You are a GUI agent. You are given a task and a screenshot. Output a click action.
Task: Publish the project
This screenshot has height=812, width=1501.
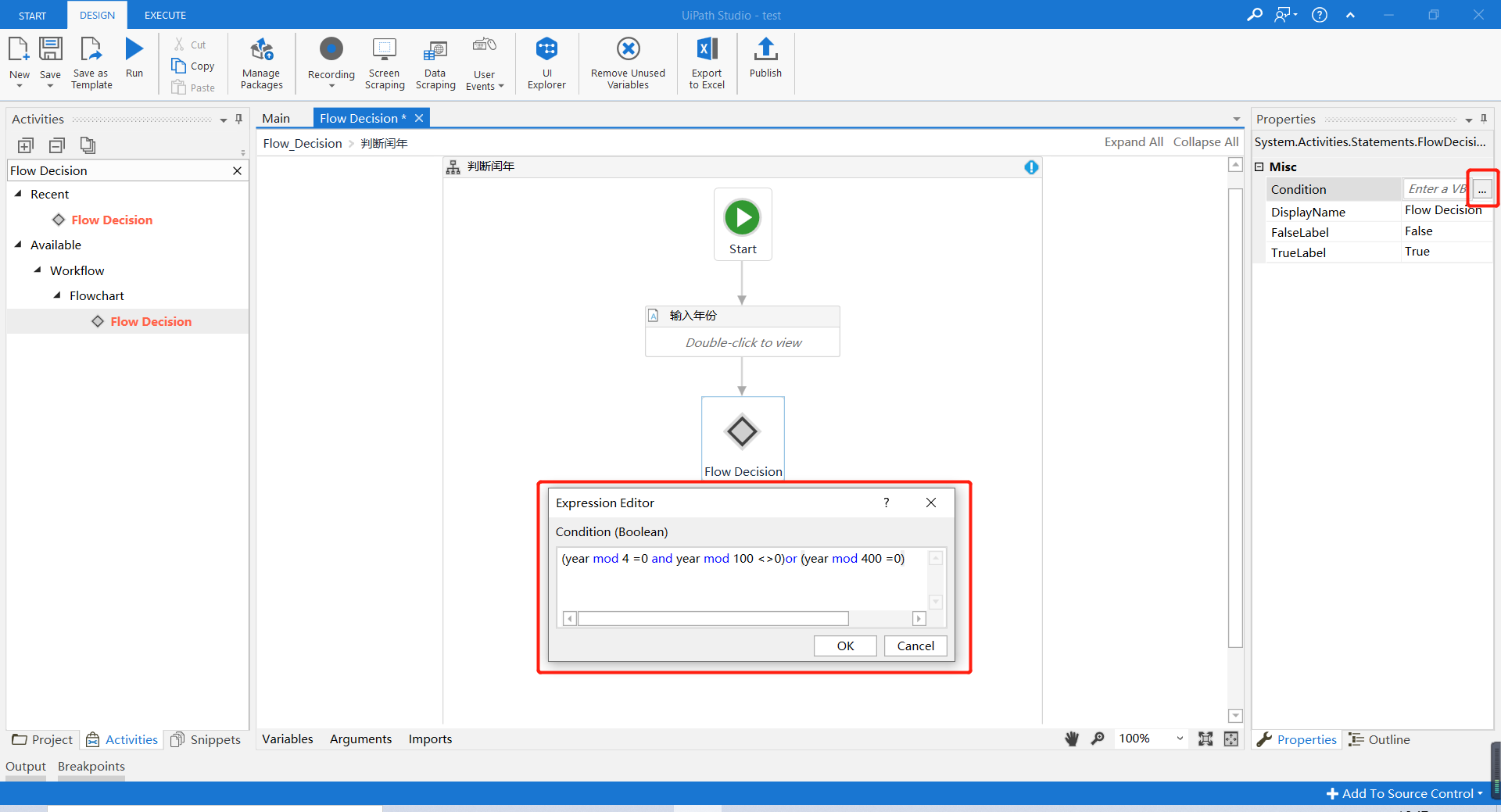[765, 63]
